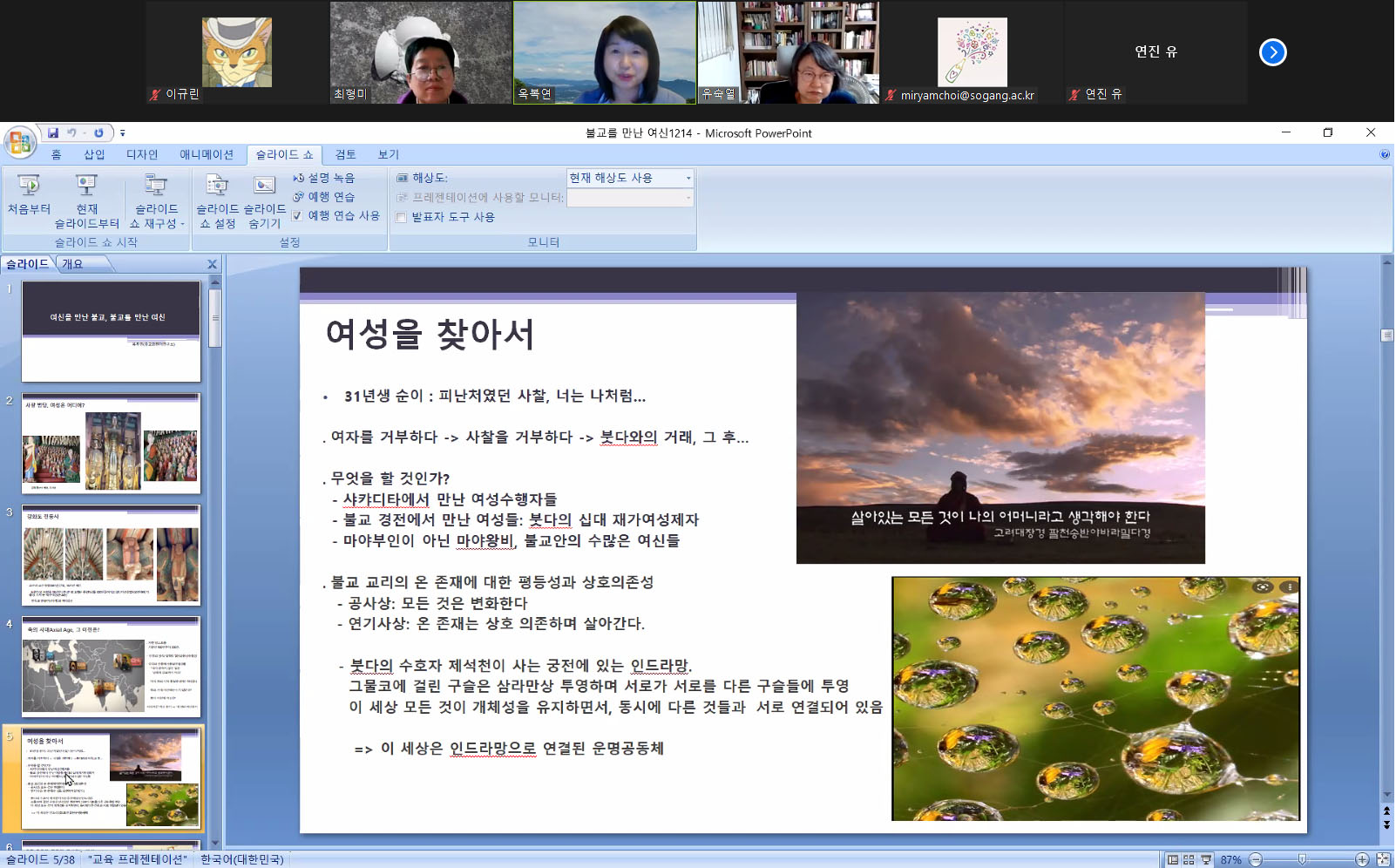
Task: Click thumbnail pane scroll down arrow
Action: point(215,843)
